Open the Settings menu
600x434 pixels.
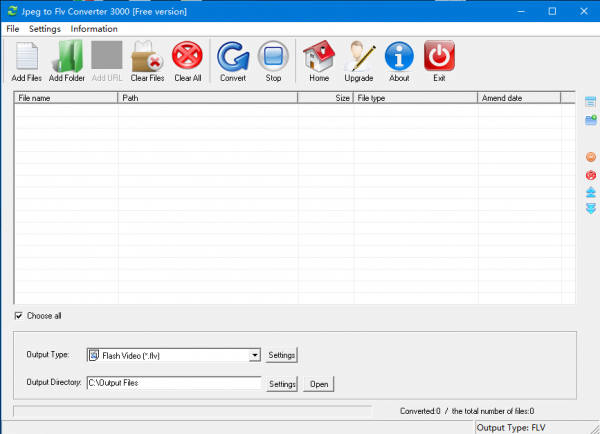pos(45,29)
